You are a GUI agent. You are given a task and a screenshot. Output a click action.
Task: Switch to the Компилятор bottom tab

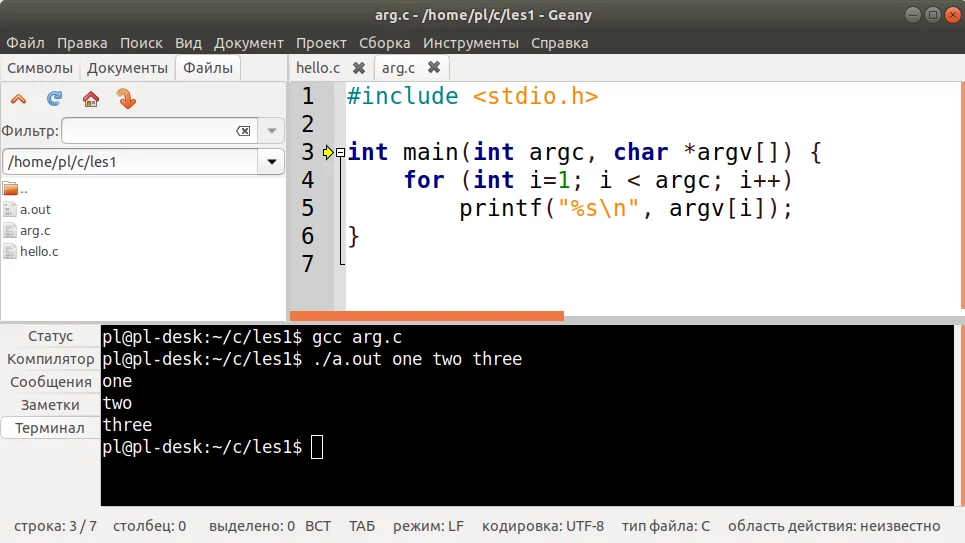pos(50,359)
